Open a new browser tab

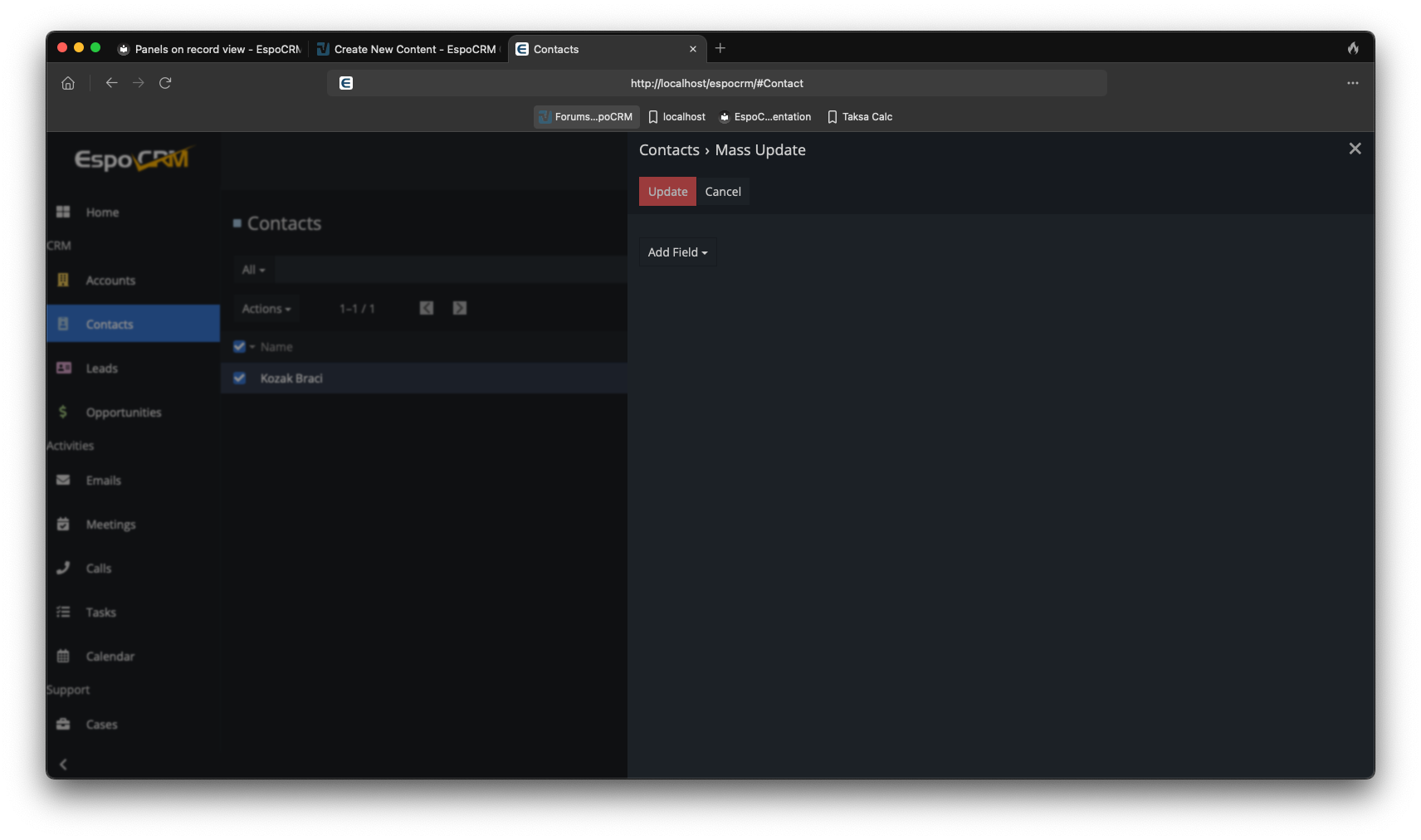pyautogui.click(x=720, y=48)
